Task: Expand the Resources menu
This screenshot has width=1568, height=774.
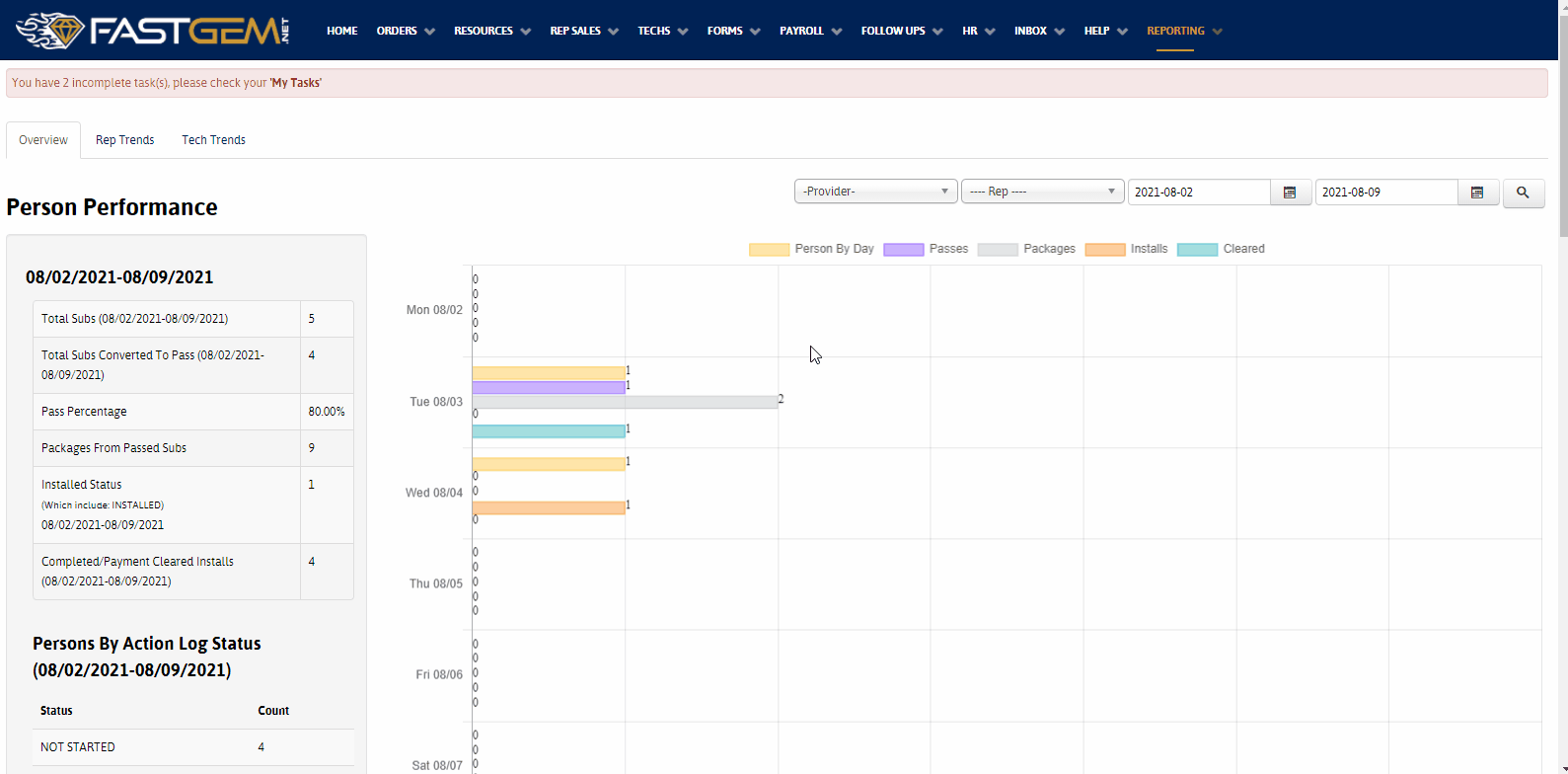Action: tap(492, 31)
